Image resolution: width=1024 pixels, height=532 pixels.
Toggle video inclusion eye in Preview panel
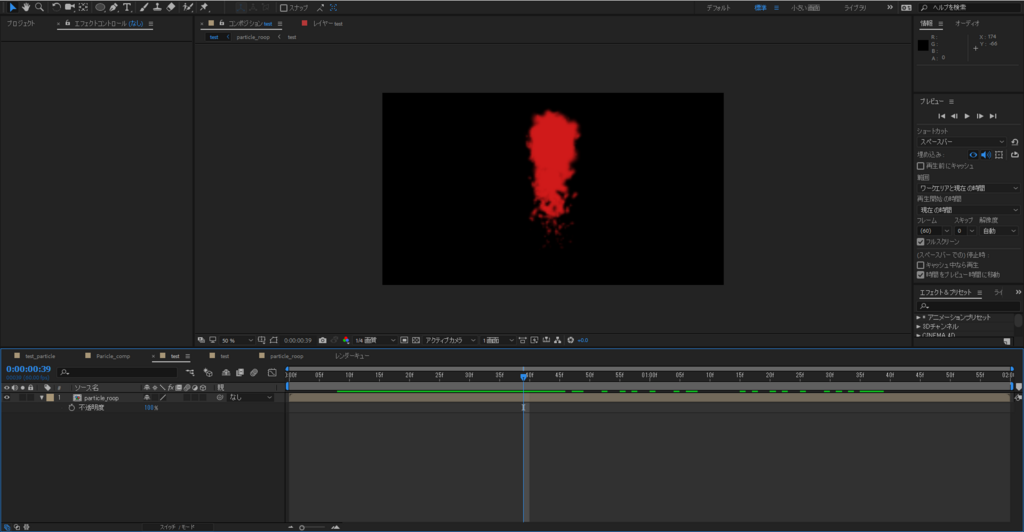click(x=973, y=155)
